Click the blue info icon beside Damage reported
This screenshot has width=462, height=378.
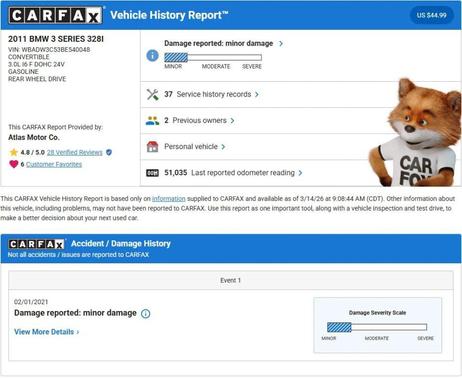[x=153, y=55]
